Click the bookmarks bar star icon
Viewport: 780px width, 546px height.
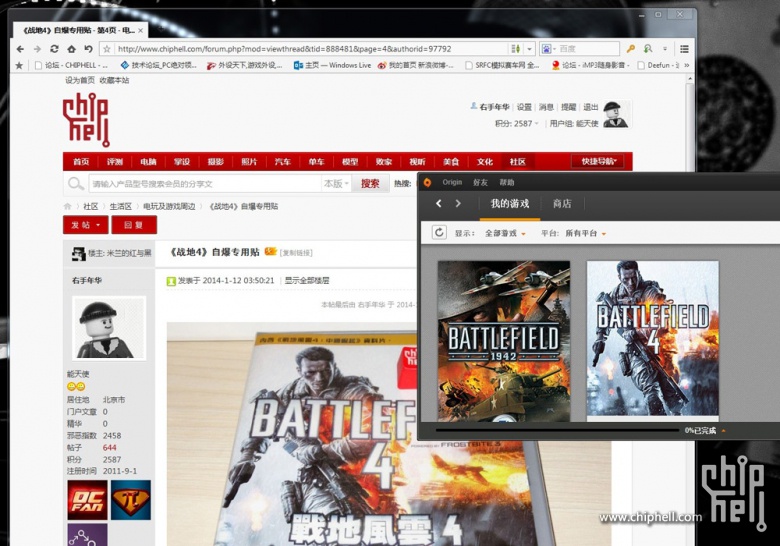click(19, 65)
